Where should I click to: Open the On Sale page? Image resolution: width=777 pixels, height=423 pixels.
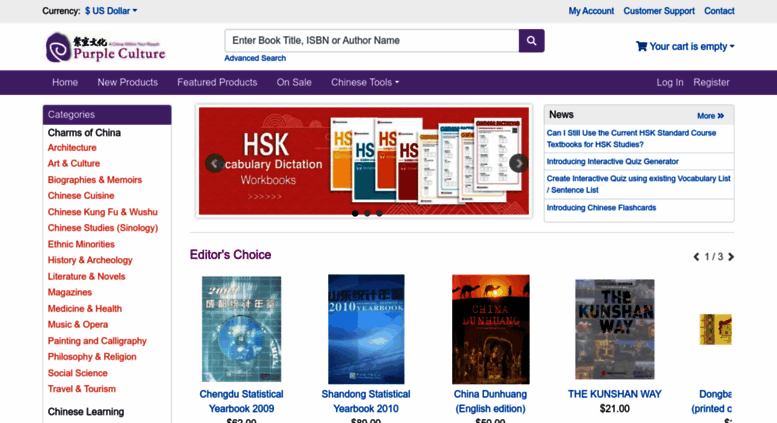tap(294, 82)
